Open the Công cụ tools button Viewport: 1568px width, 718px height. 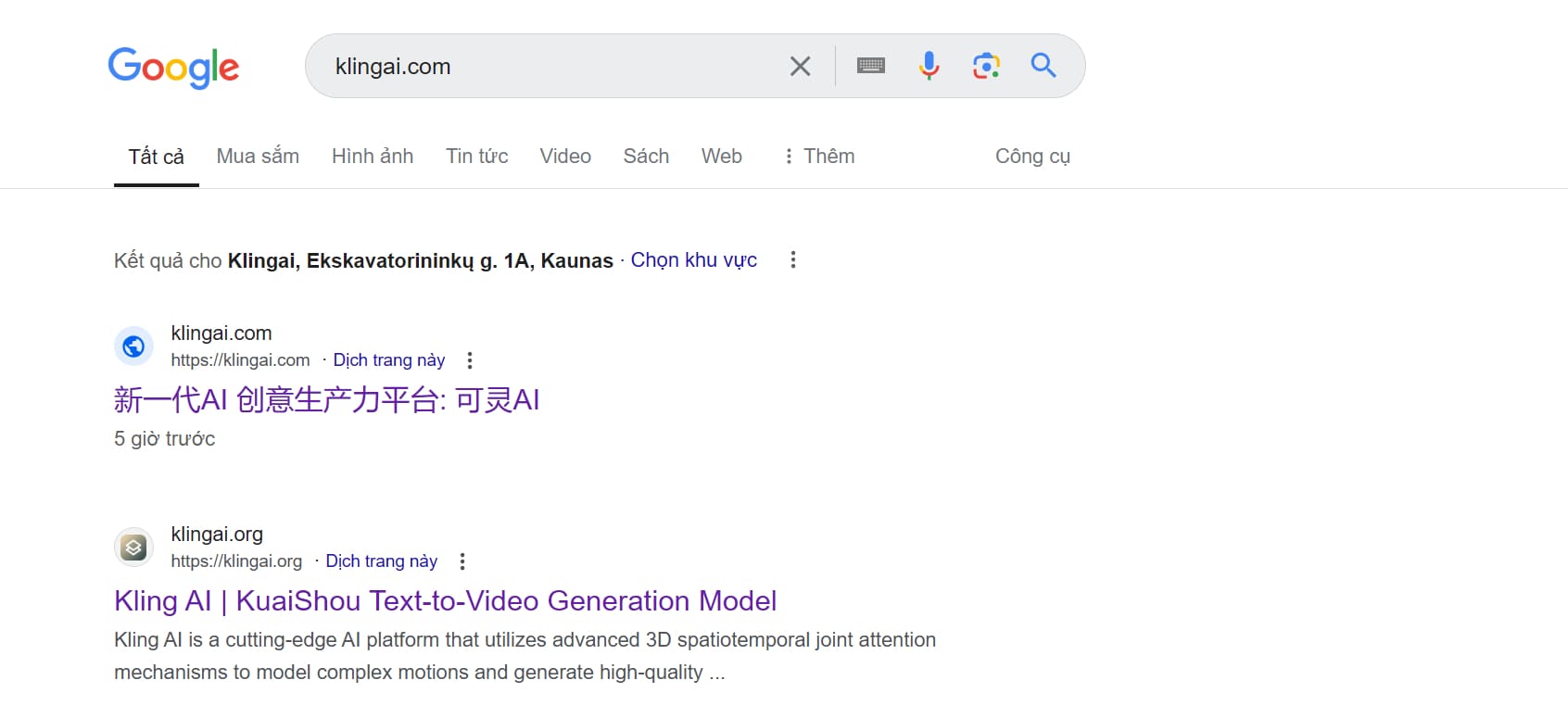1032,156
